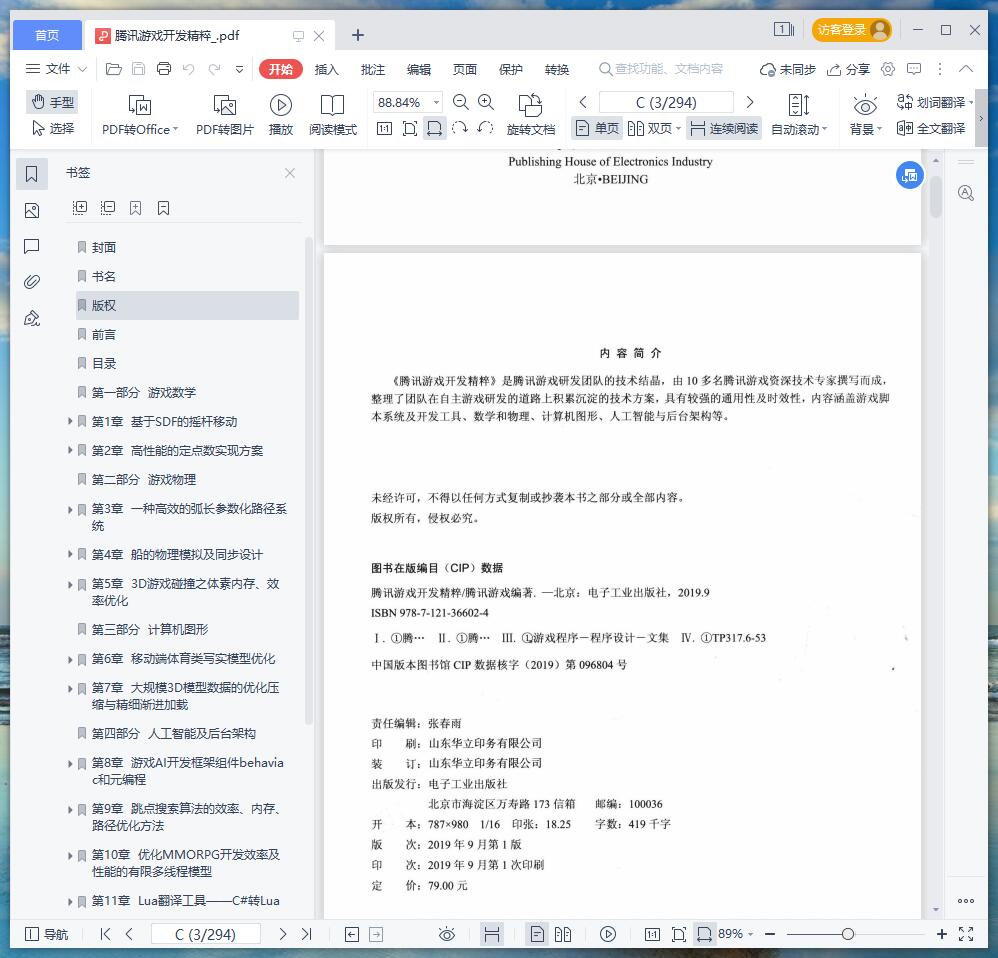The height and width of the screenshot is (958, 998).
Task: Open the comments panel in the left sidebar
Action: click(x=32, y=246)
